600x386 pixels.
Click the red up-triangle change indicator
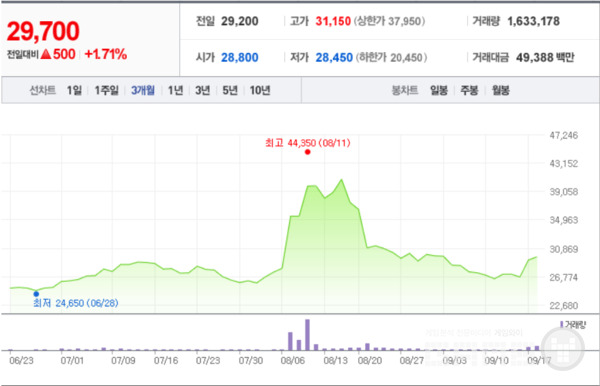[x=46, y=54]
